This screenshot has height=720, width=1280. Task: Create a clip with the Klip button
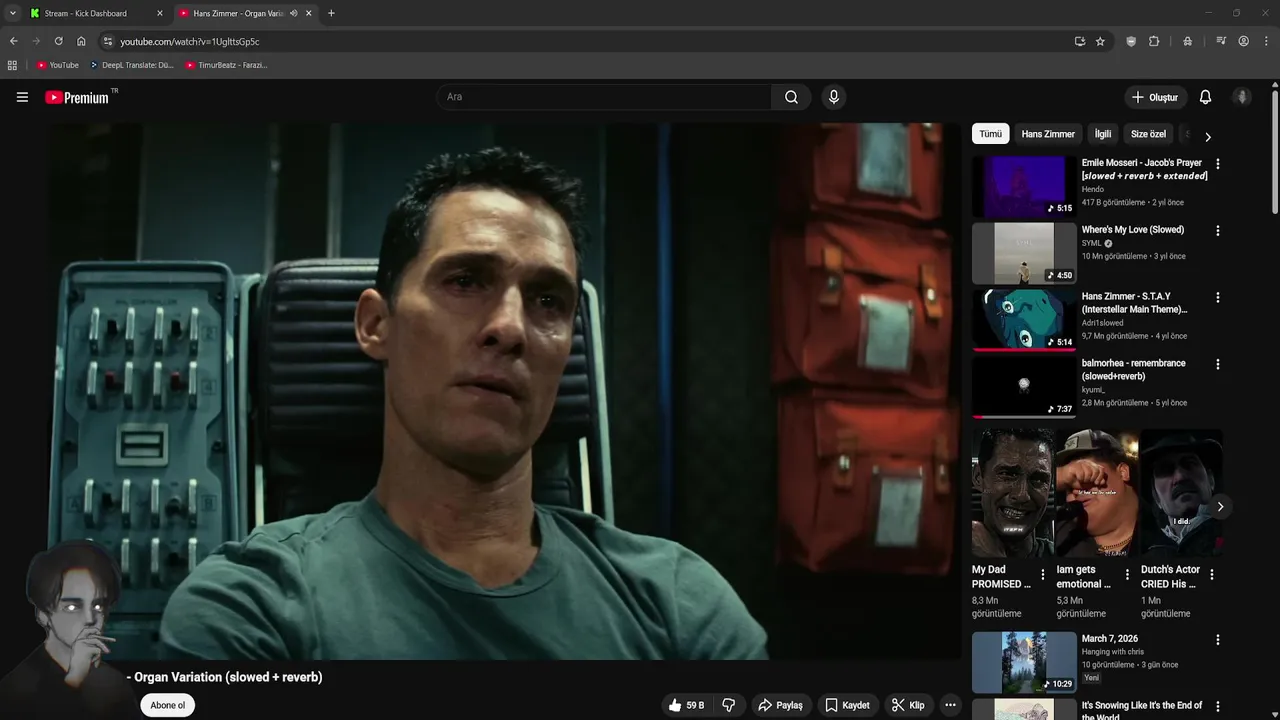(x=908, y=705)
